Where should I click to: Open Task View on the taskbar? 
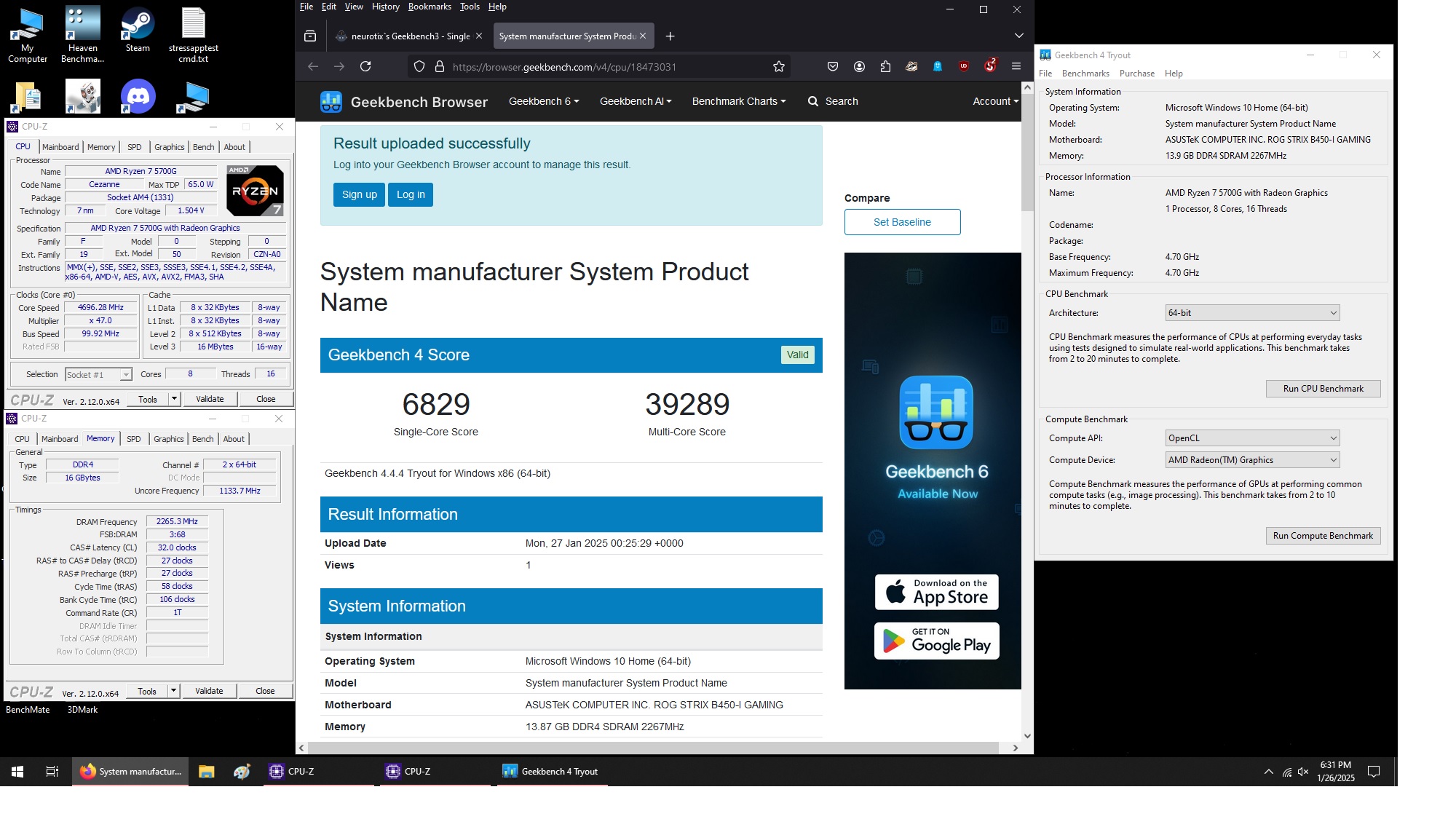click(52, 772)
